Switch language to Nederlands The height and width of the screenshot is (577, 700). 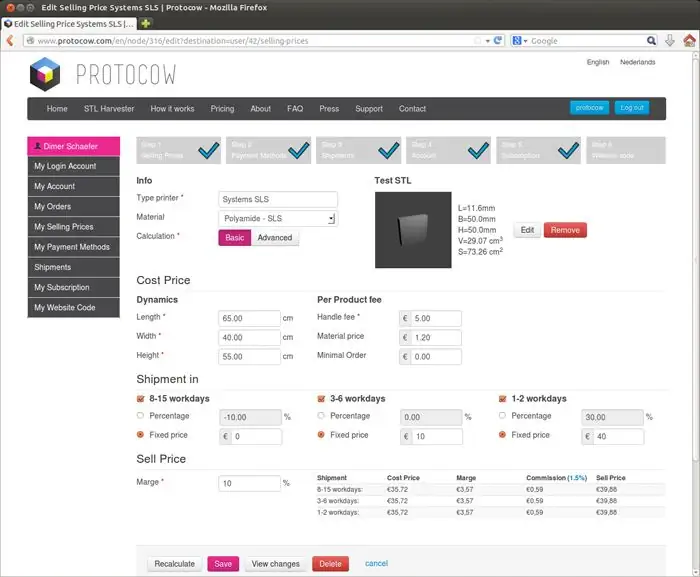[x=638, y=62]
